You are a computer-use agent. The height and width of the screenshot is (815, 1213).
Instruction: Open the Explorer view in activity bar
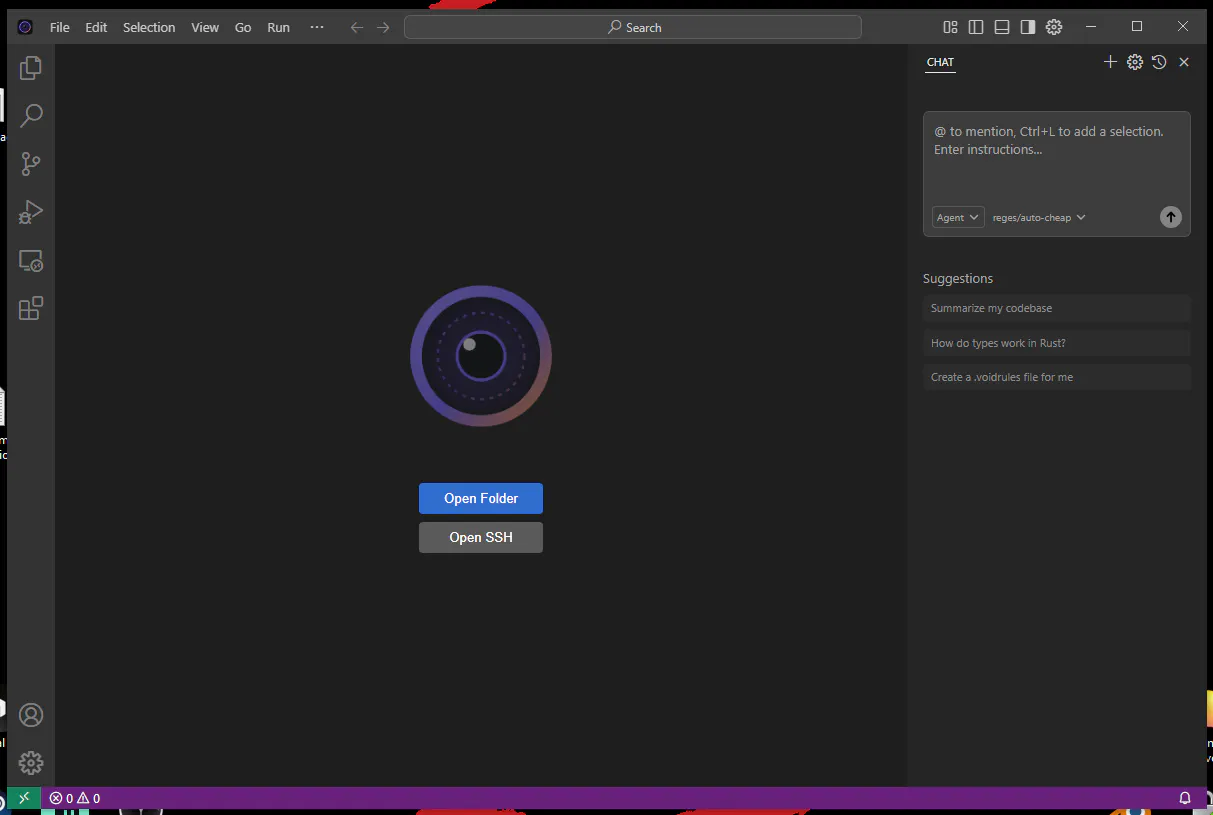click(31, 68)
